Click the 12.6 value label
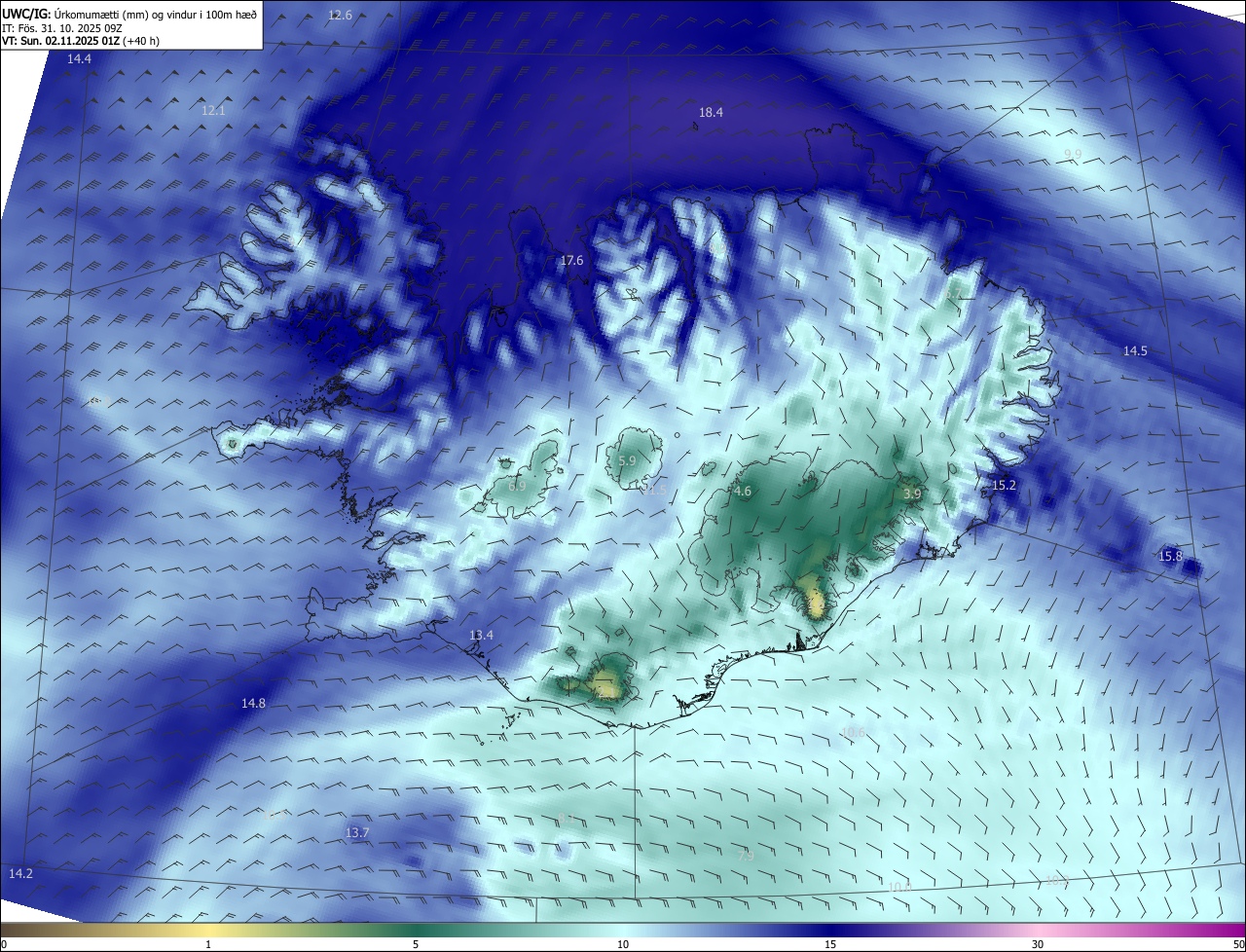1246x952 pixels. pyautogui.click(x=340, y=15)
